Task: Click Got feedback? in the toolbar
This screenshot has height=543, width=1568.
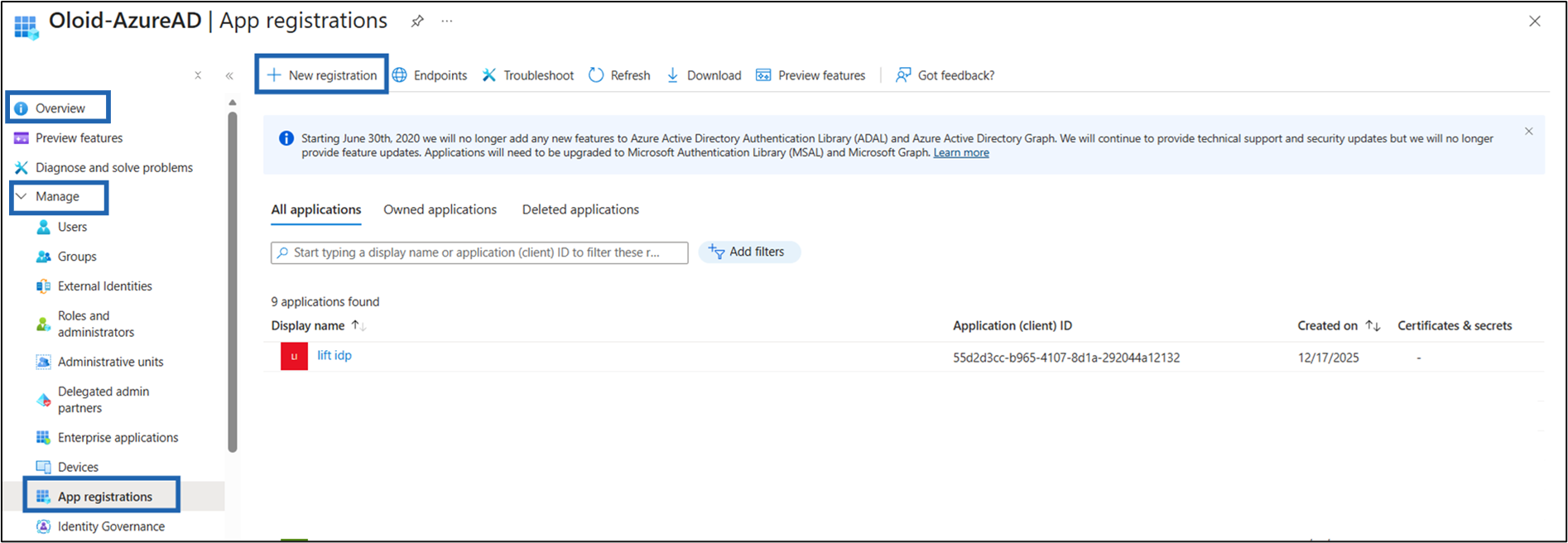Action: coord(945,75)
